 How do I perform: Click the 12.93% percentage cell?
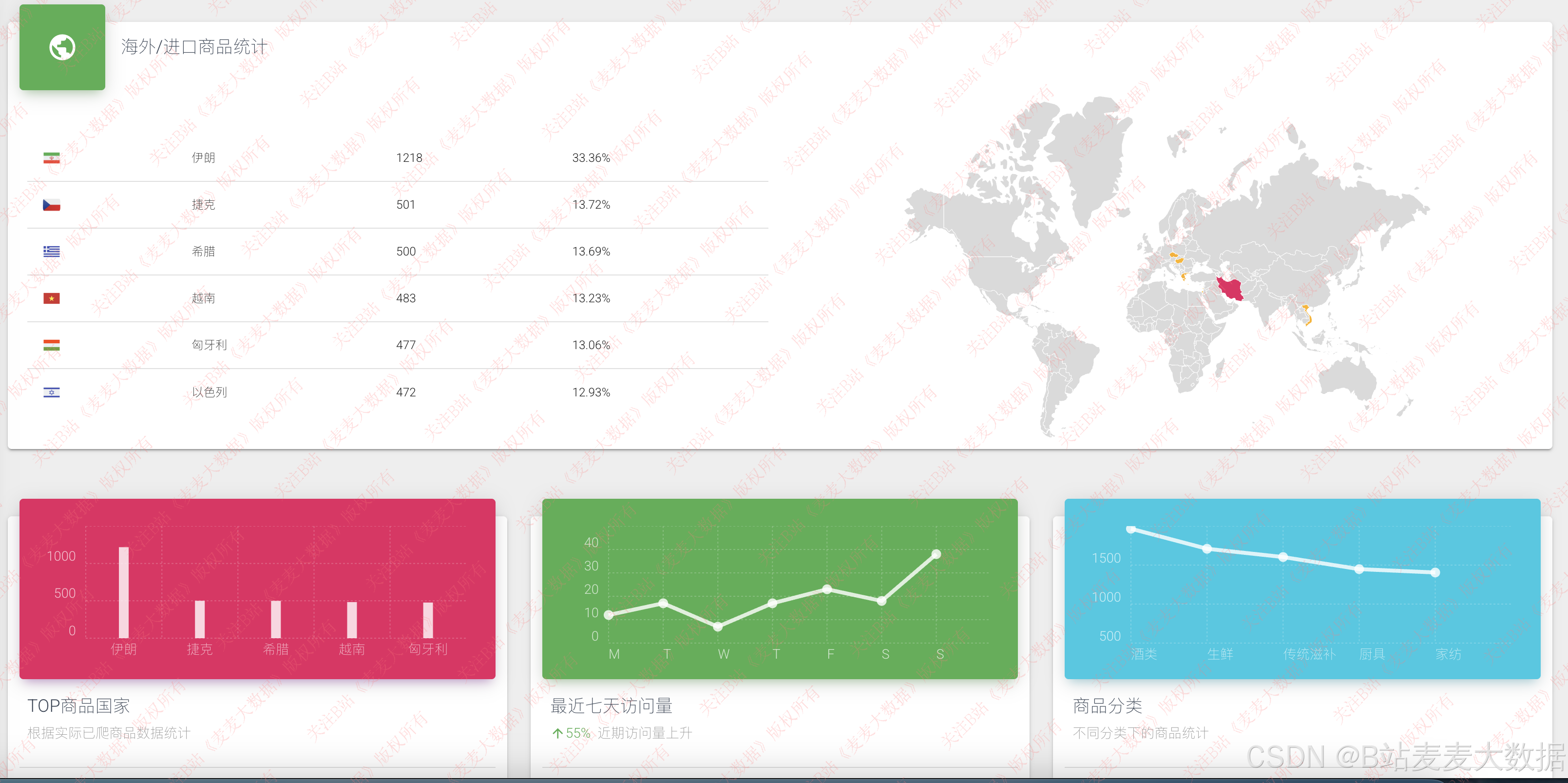[x=591, y=392]
